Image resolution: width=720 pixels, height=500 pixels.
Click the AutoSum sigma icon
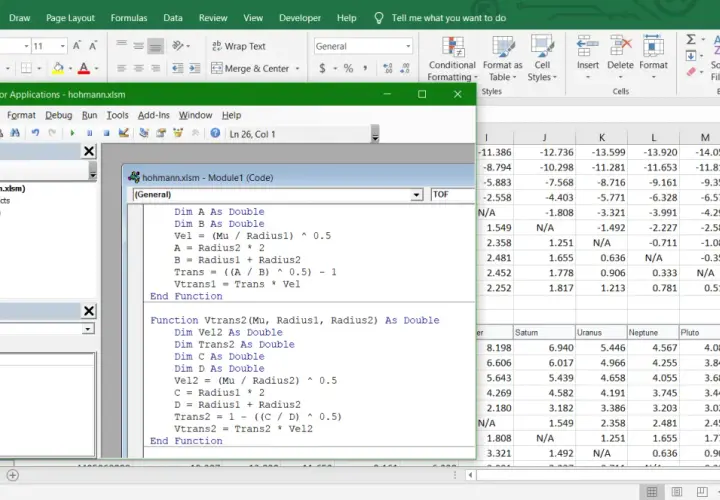(691, 39)
